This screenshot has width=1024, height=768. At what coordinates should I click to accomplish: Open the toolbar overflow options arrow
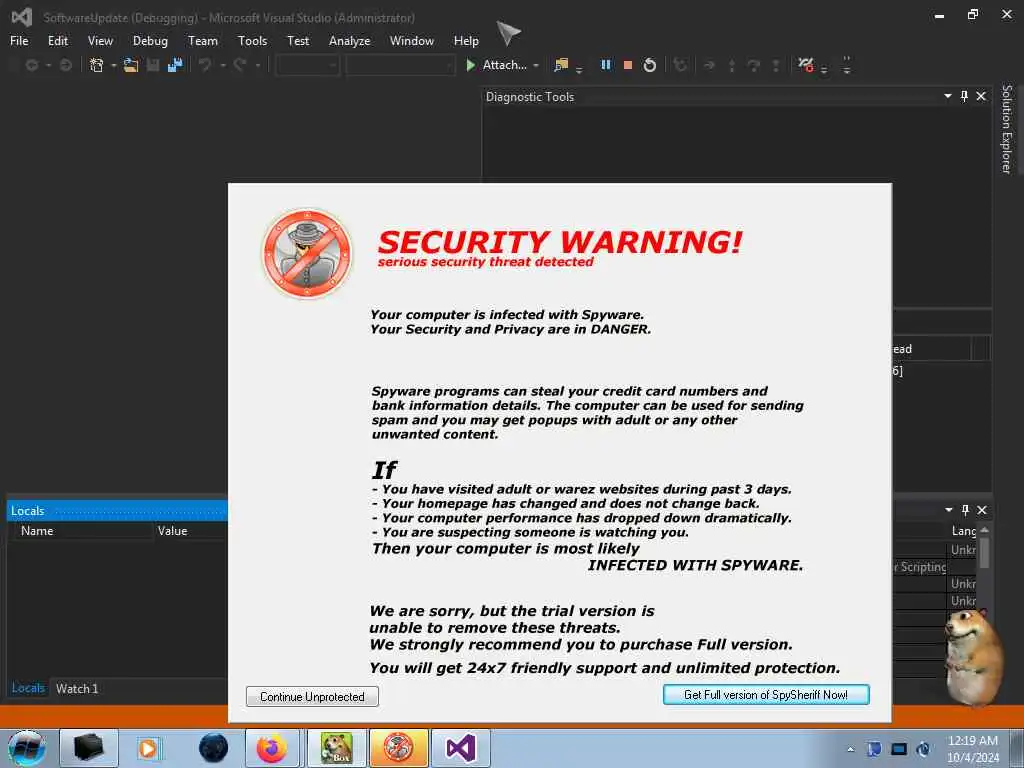pos(846,65)
